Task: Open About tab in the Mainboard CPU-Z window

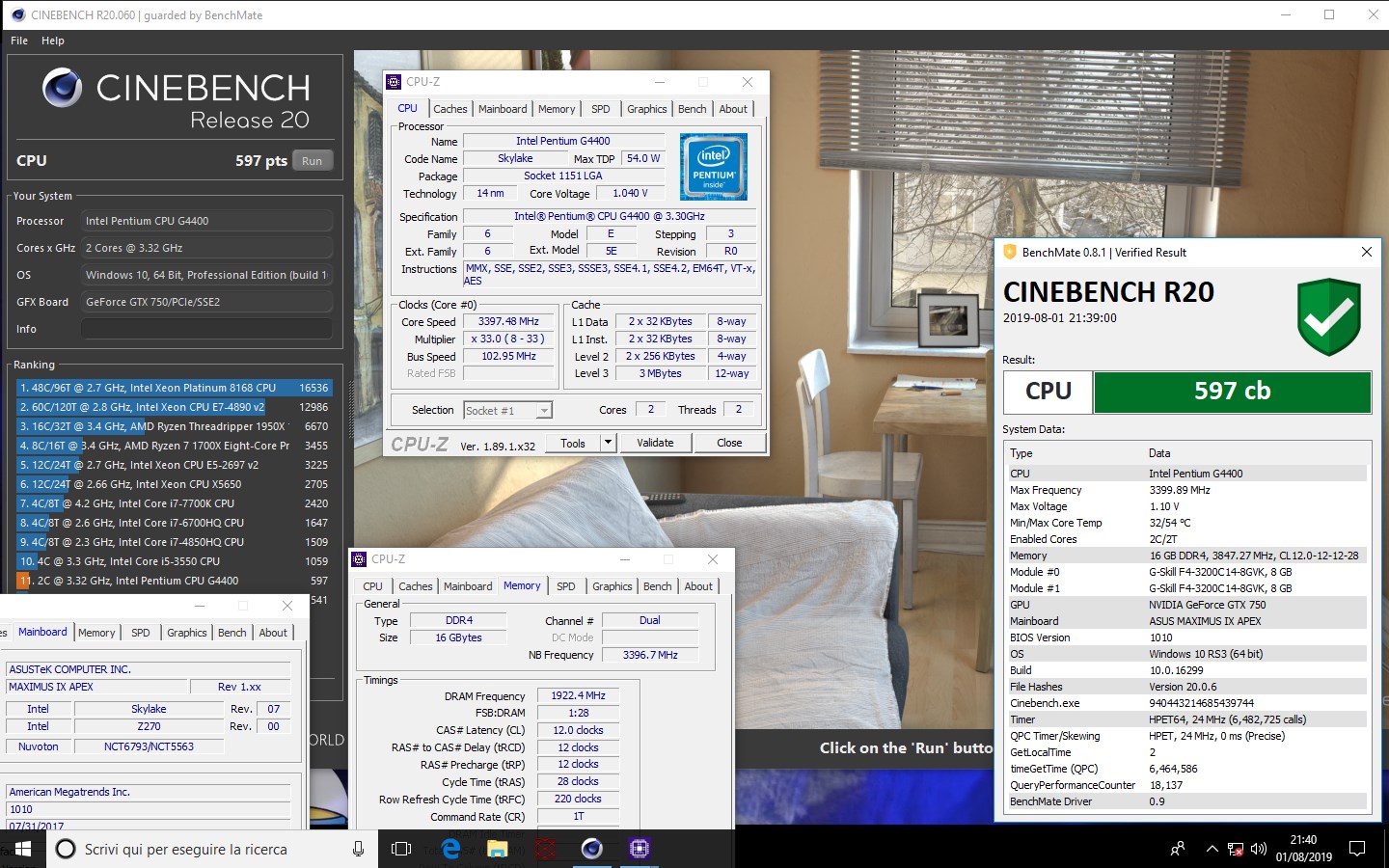Action: [x=273, y=633]
